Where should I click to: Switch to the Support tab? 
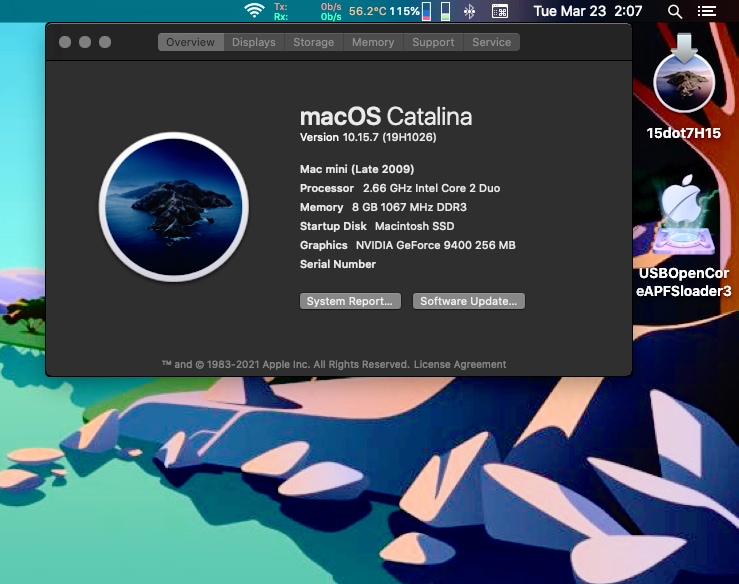(433, 42)
